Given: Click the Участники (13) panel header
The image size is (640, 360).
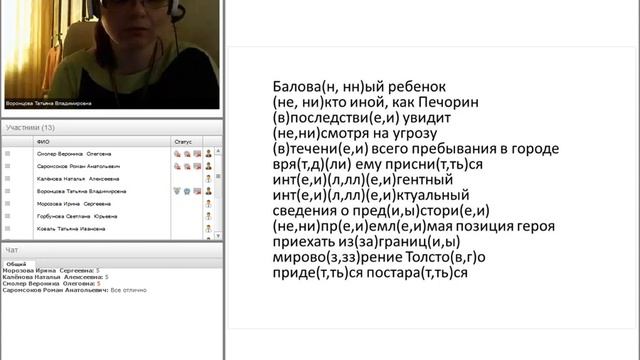Looking at the screenshot, I should [x=112, y=128].
